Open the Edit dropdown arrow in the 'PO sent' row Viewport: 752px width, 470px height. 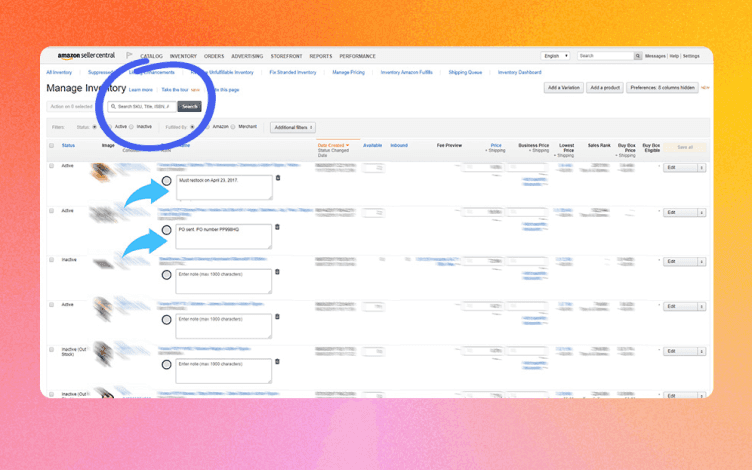702,212
